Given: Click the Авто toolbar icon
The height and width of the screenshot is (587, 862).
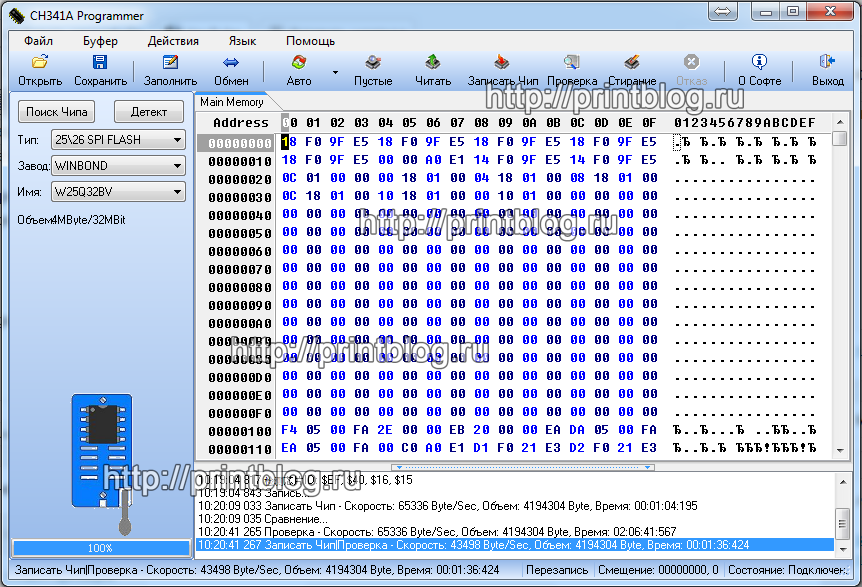Looking at the screenshot, I should [x=298, y=63].
